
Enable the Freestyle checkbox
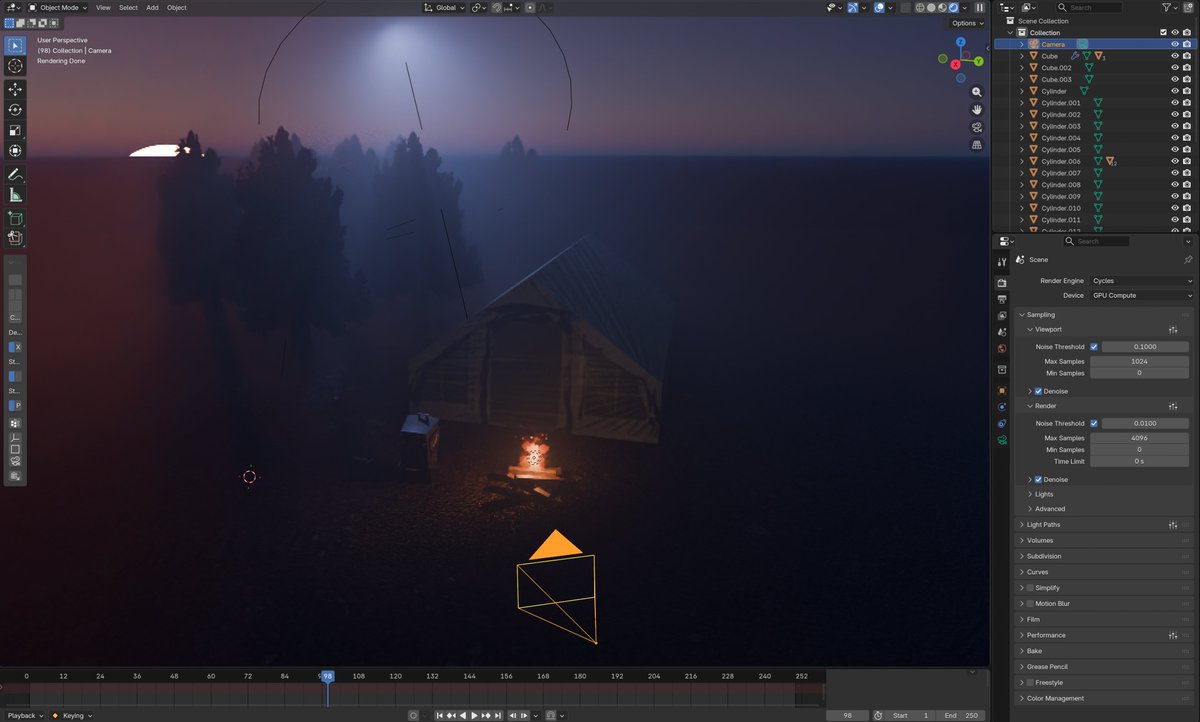(1030, 683)
